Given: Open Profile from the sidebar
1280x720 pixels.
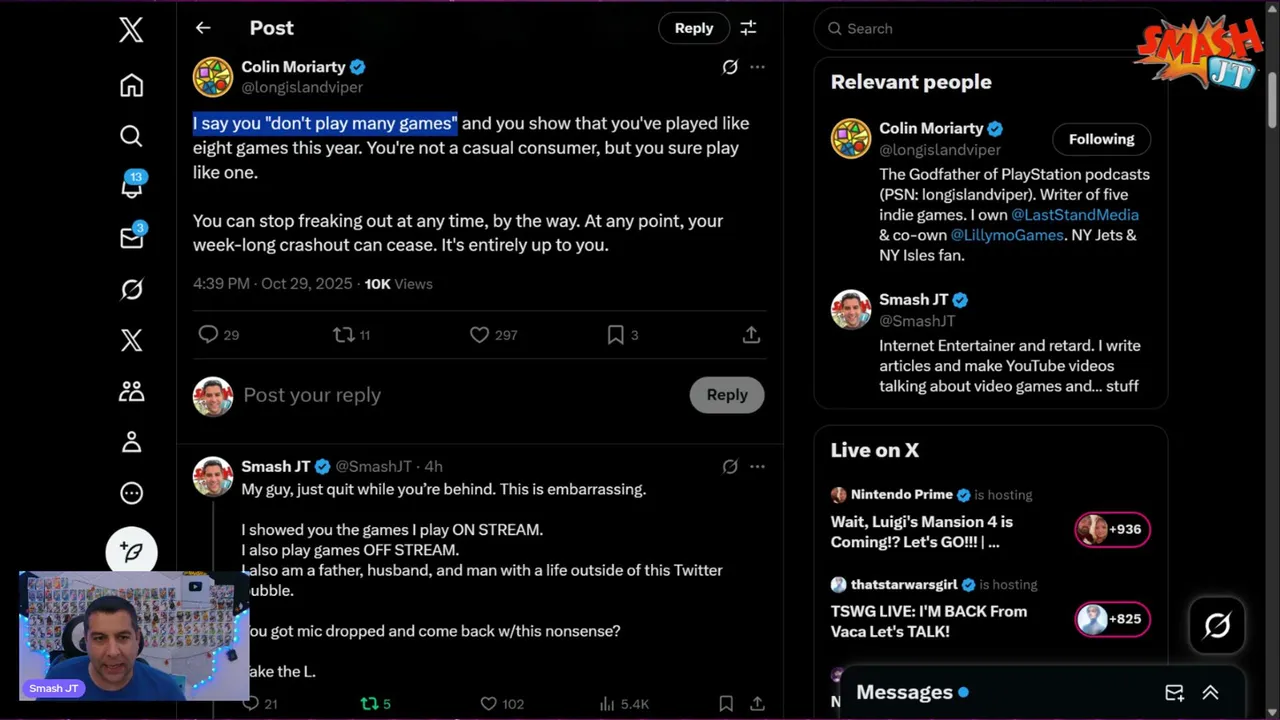Looking at the screenshot, I should pyautogui.click(x=131, y=442).
